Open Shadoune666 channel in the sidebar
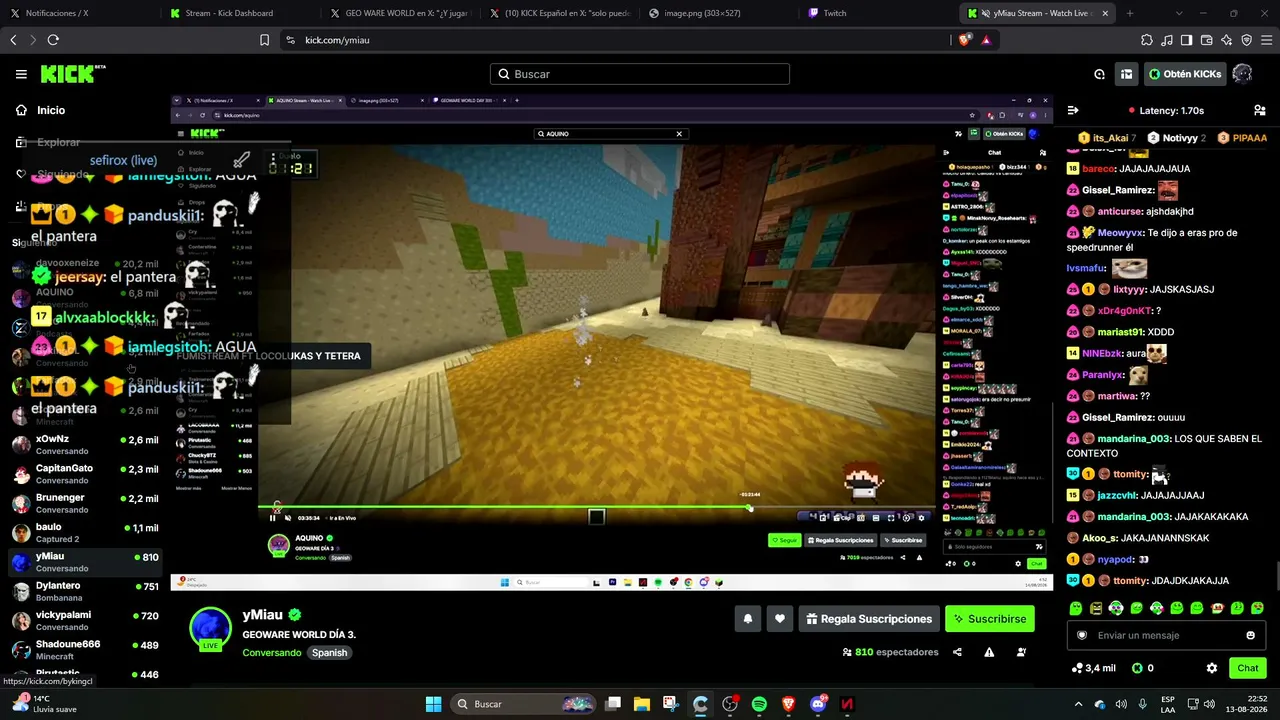This screenshot has width=1280, height=720. coord(85,650)
